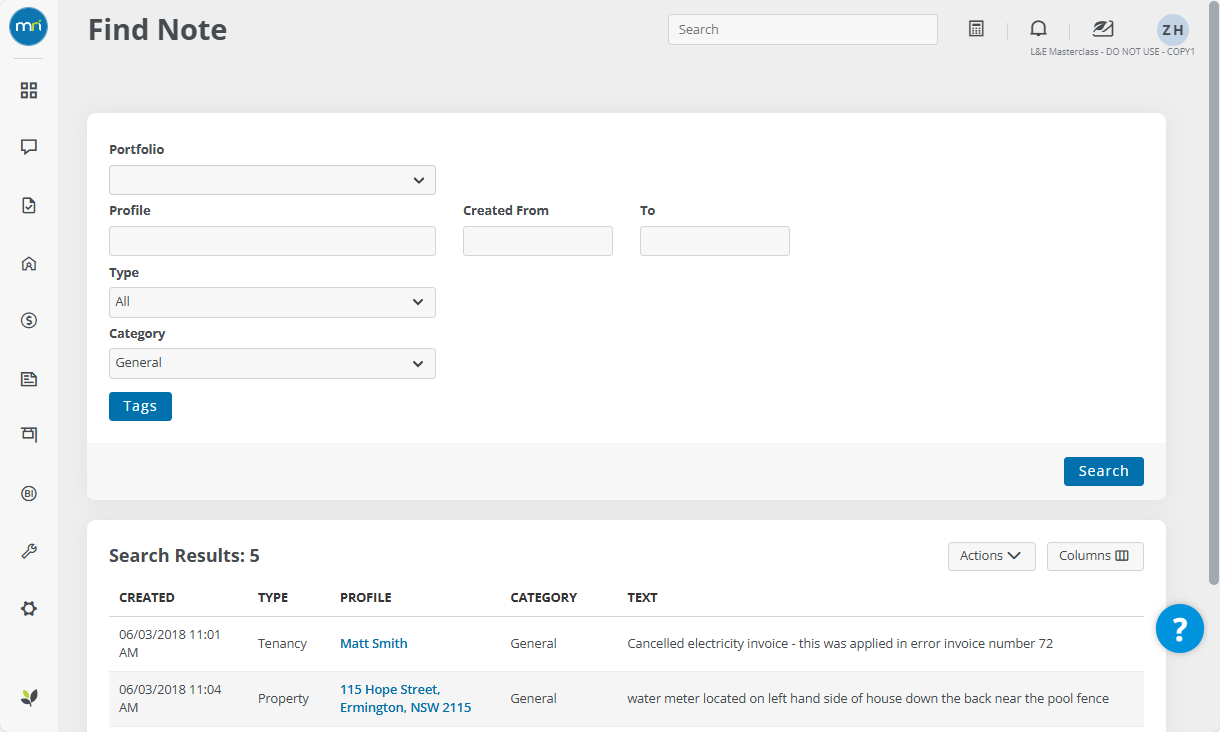Click the MRI logo icon
1220x732 pixels.
[29, 27]
